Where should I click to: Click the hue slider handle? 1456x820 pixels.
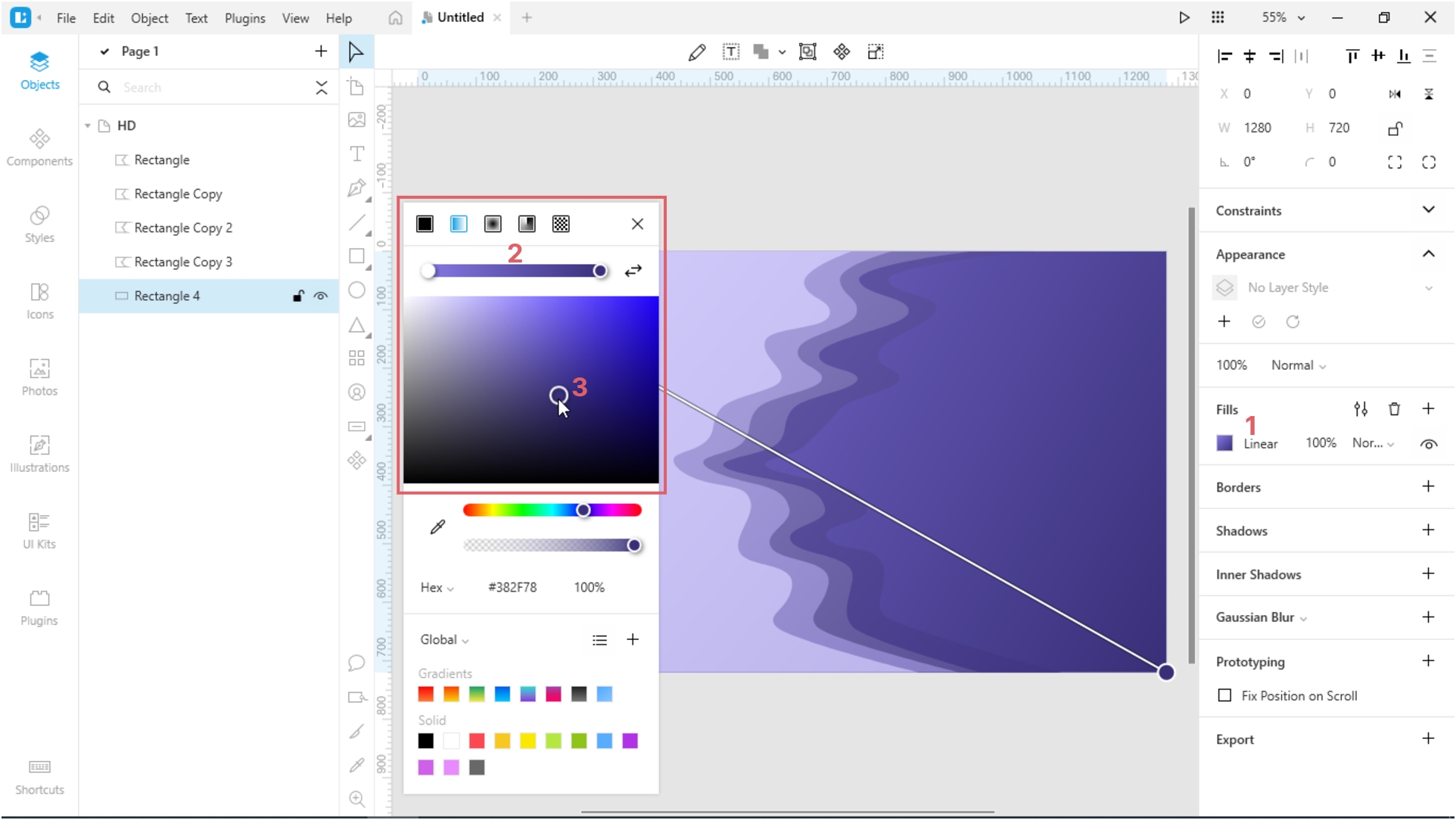tap(583, 511)
